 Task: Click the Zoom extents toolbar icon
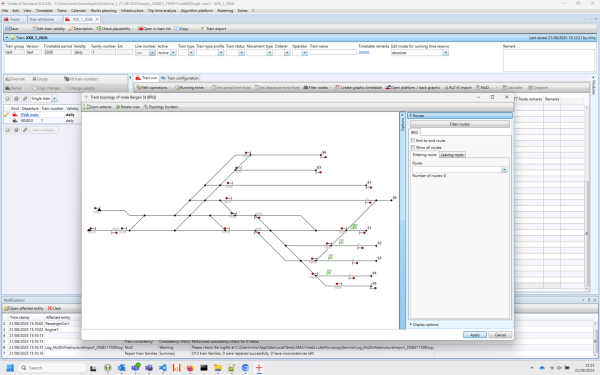86,107
